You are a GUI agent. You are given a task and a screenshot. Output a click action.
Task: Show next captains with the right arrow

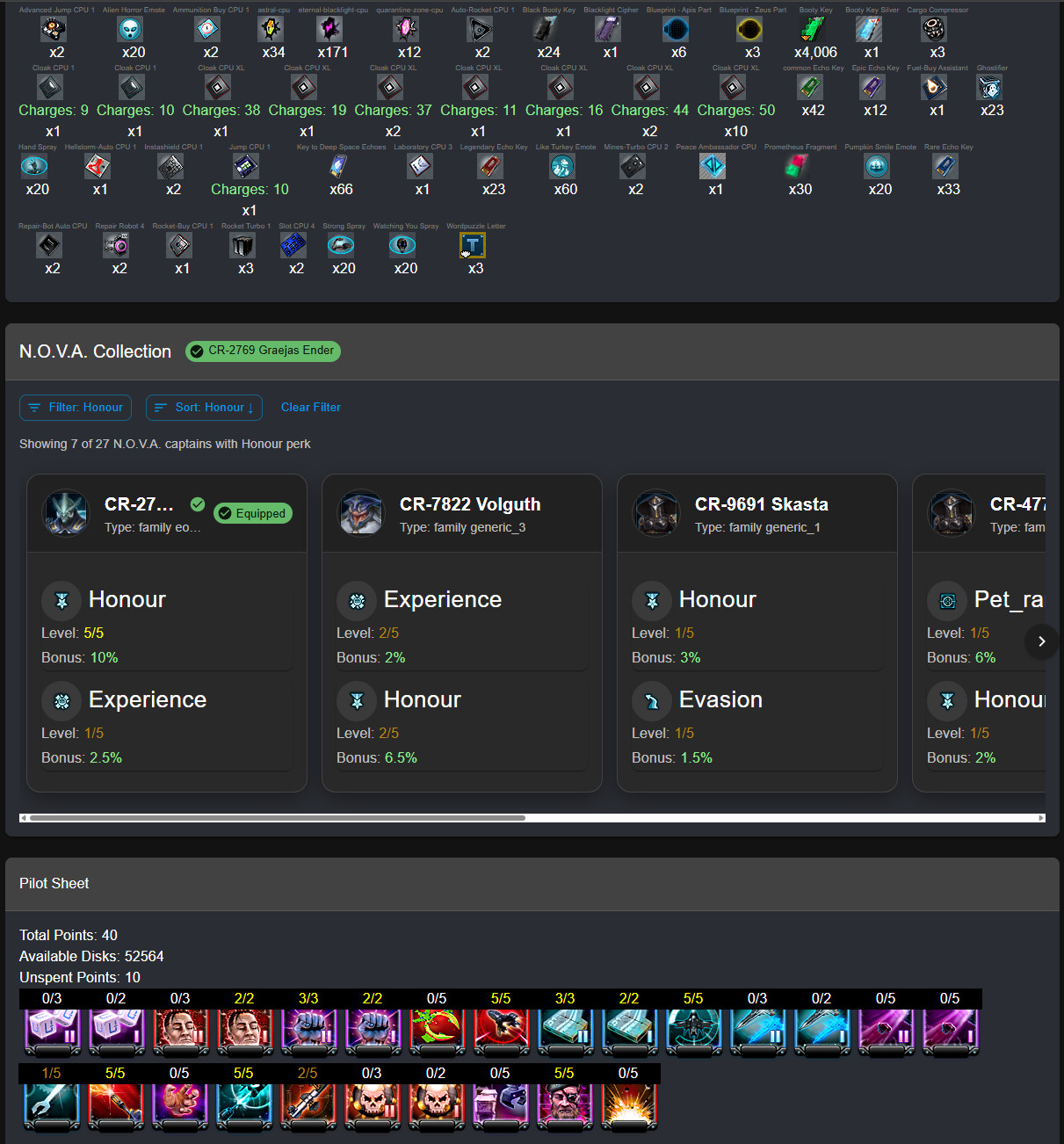click(1041, 641)
